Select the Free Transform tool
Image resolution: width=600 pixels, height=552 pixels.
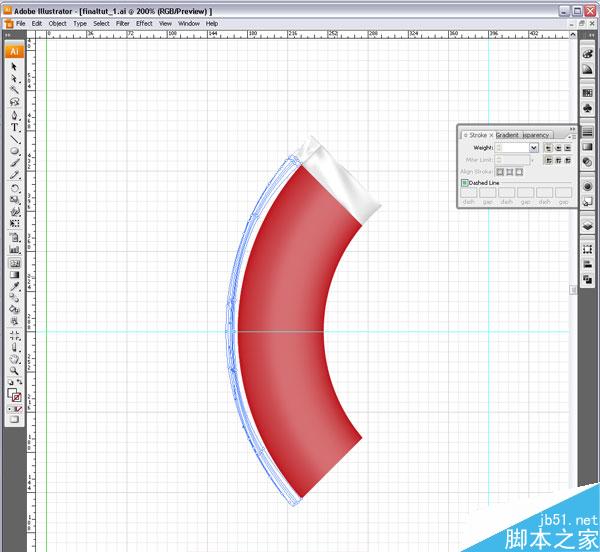(14, 223)
